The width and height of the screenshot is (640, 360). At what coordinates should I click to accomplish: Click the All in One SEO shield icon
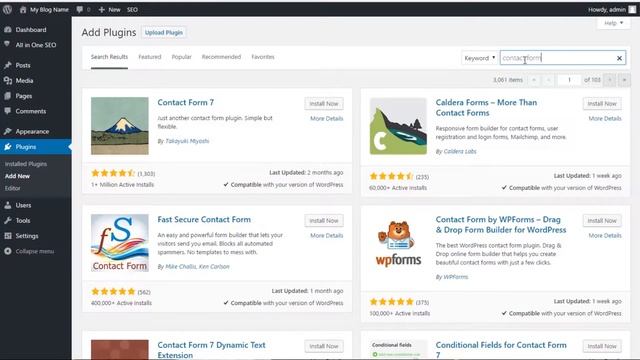point(7,44)
